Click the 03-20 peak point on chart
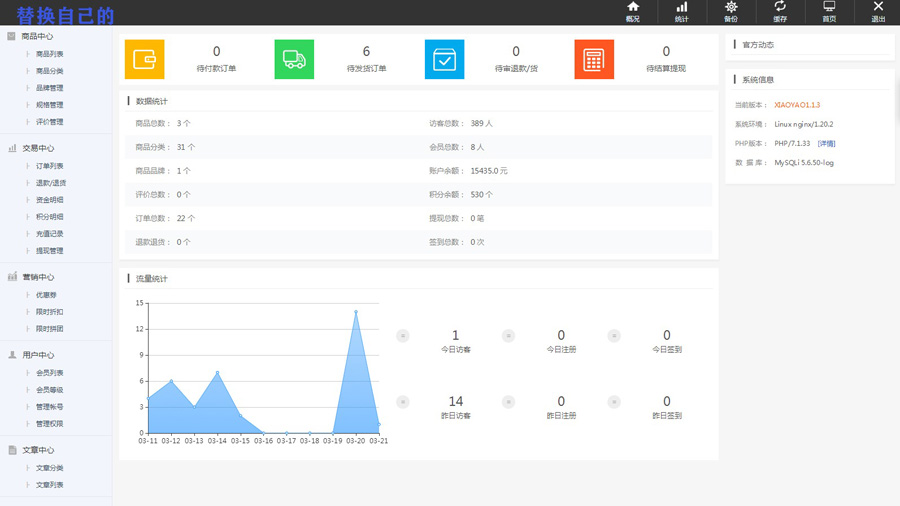The height and width of the screenshot is (506, 900). click(355, 312)
